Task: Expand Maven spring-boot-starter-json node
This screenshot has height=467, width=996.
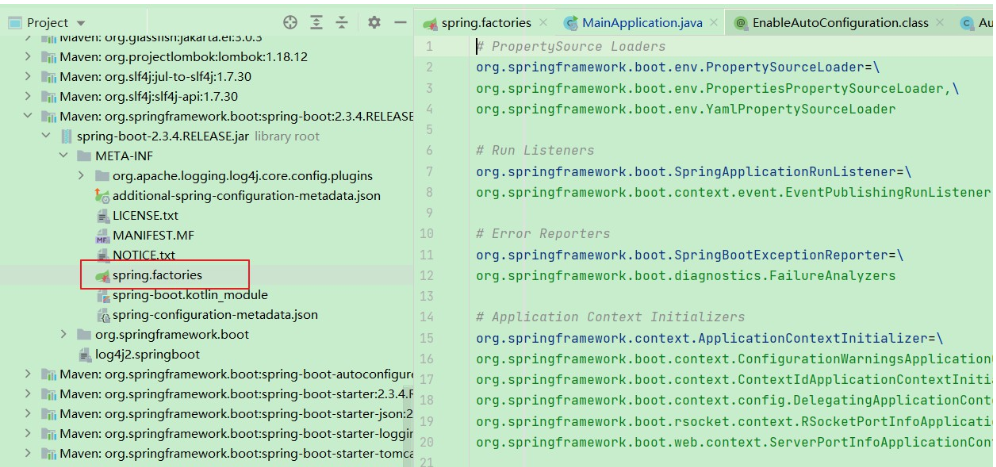Action: pyautogui.click(x=27, y=414)
